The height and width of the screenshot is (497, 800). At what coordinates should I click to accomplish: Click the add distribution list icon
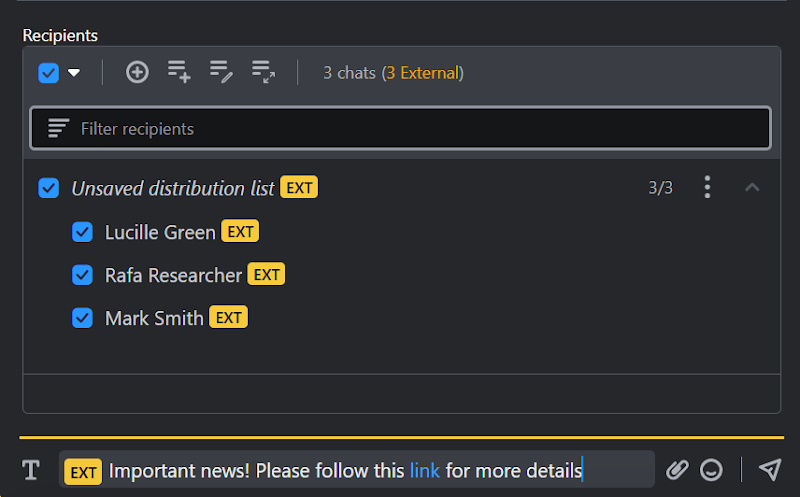(x=179, y=72)
